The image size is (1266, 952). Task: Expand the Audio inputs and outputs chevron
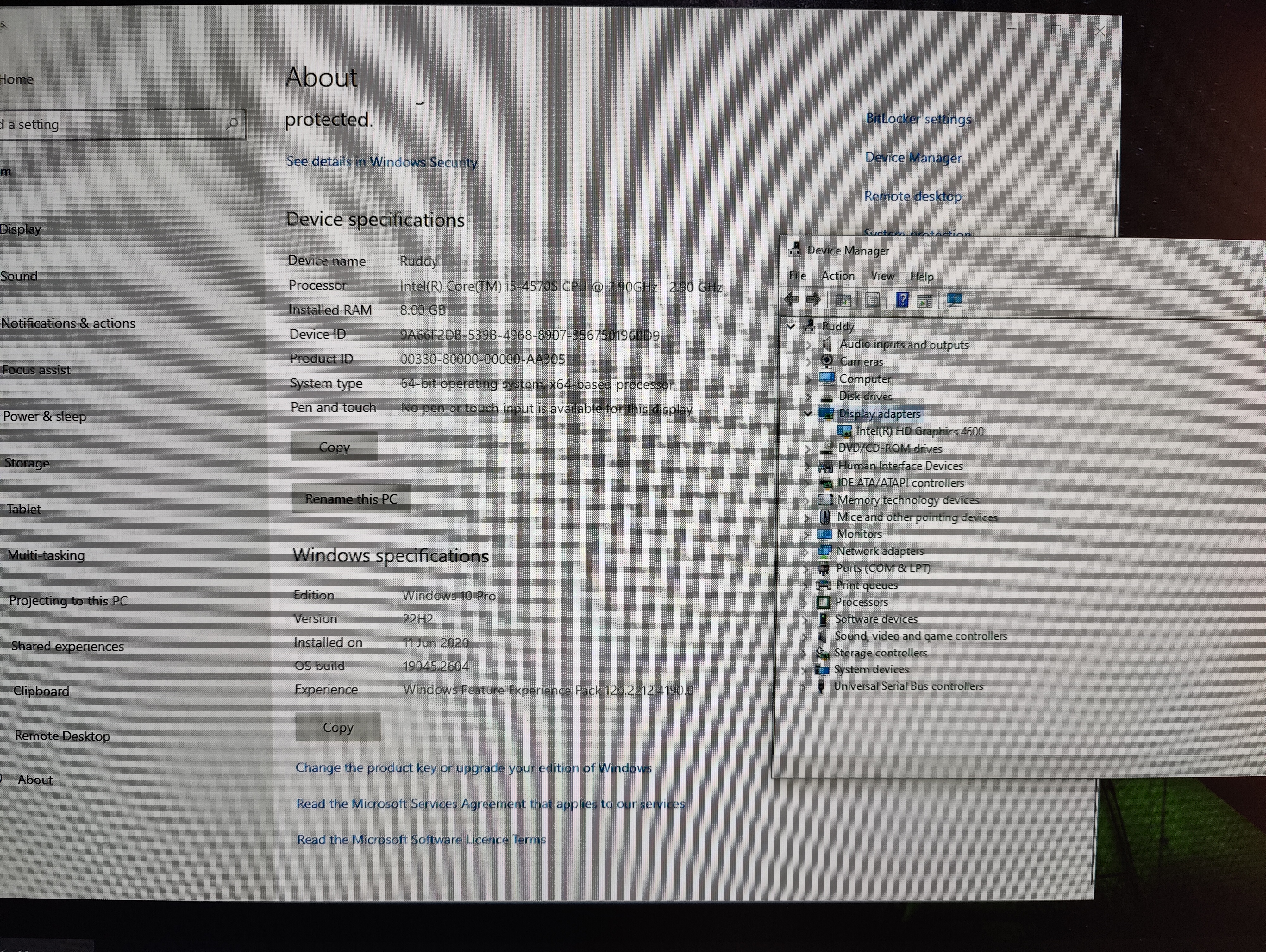[x=809, y=345]
